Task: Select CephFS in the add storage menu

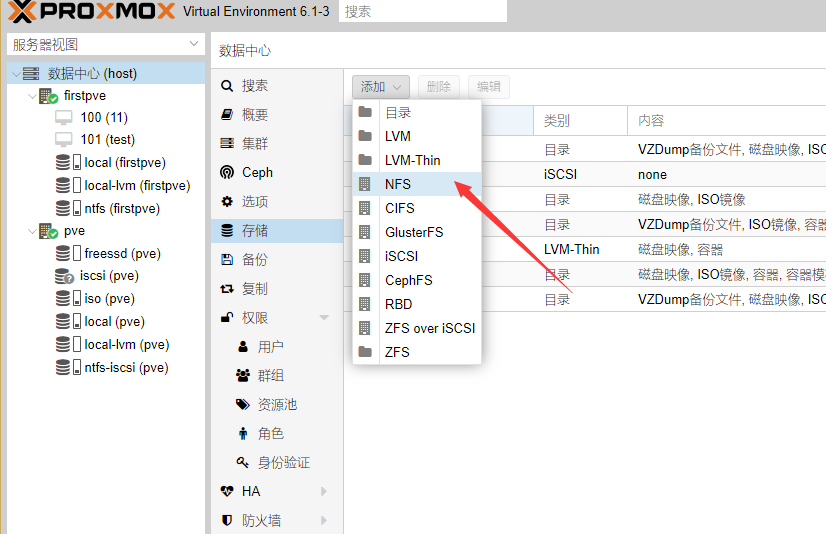Action: [408, 280]
